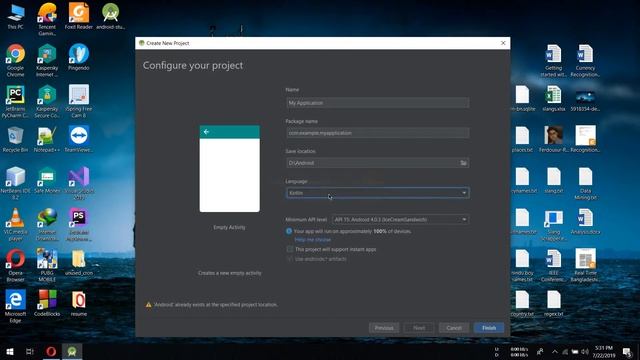Select the JetBrains PhpStorm desktop icon

click(x=78, y=224)
